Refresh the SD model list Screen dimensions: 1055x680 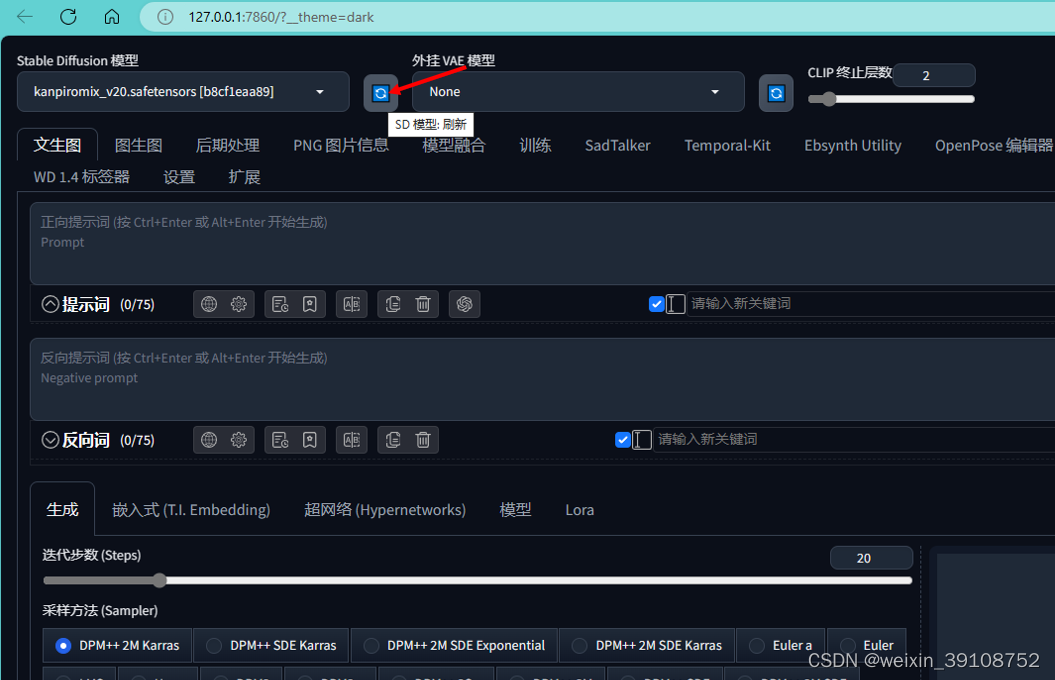381,93
